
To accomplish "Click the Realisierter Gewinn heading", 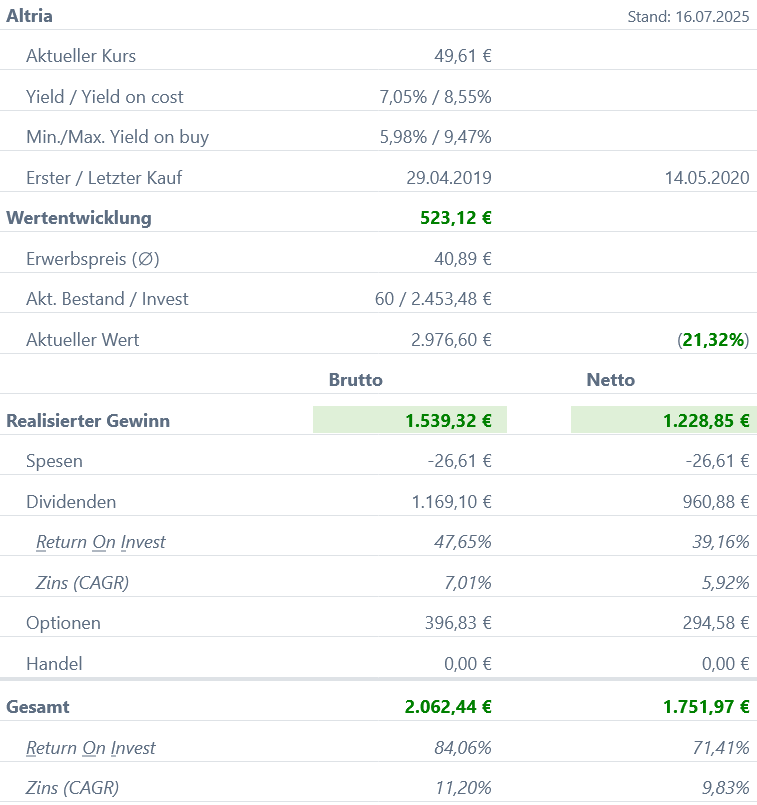I will [x=88, y=421].
